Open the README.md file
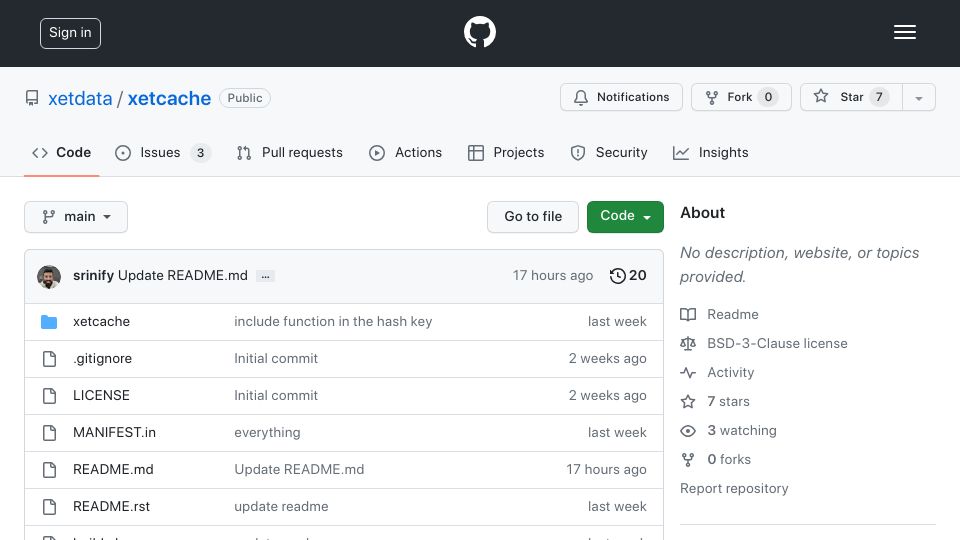960x540 pixels. (113, 470)
